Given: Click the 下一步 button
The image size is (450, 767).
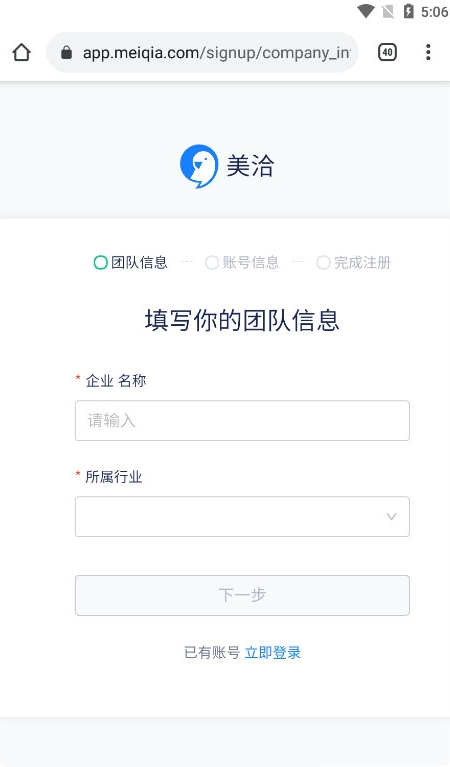Looking at the screenshot, I should click(x=242, y=595).
